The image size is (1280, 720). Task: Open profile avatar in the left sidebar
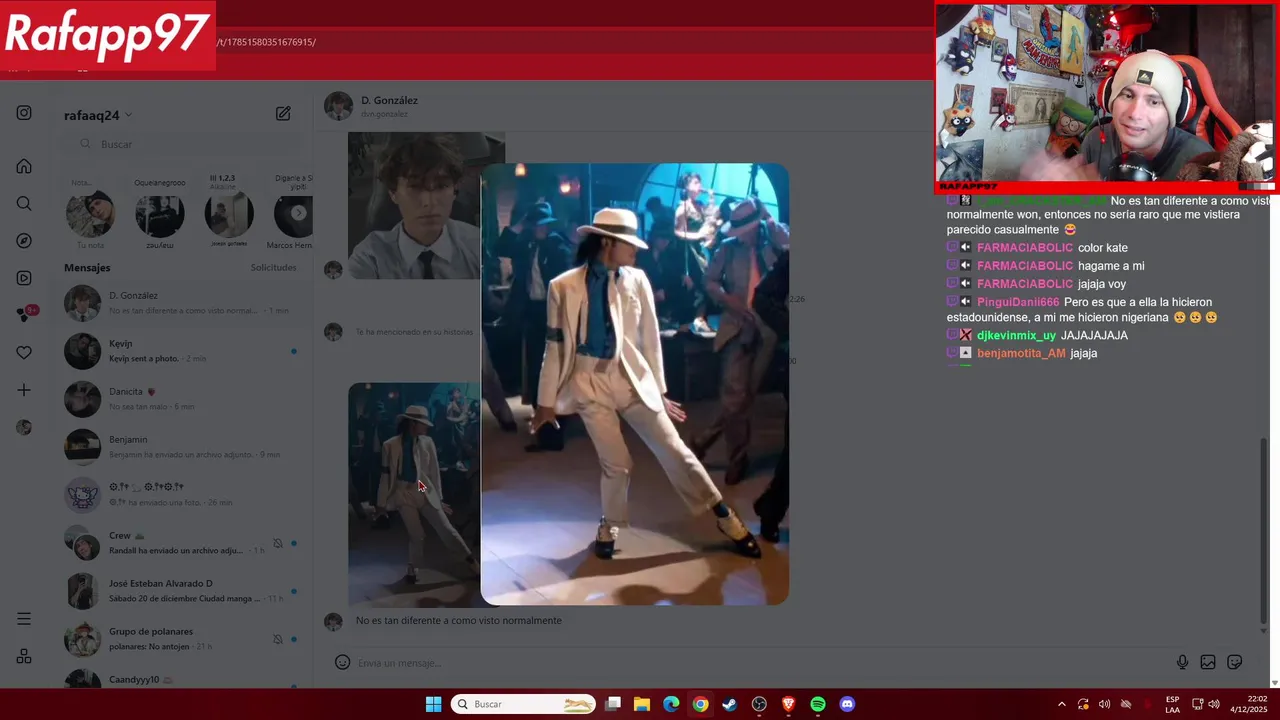(x=24, y=427)
